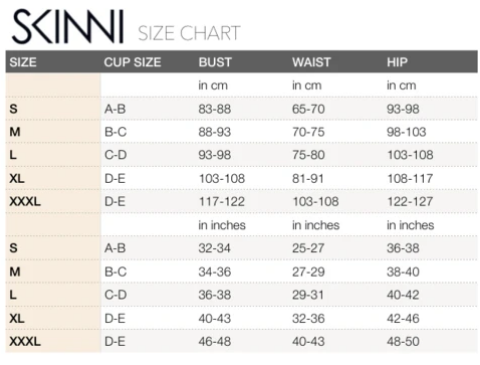Select cup size C-D in inches section
Viewport: 480px width, 365px height.
pyautogui.click(x=115, y=295)
